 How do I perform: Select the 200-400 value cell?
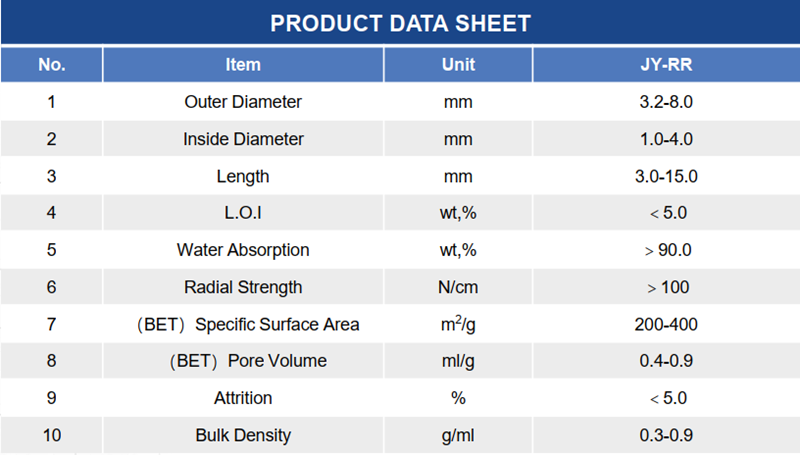point(665,324)
